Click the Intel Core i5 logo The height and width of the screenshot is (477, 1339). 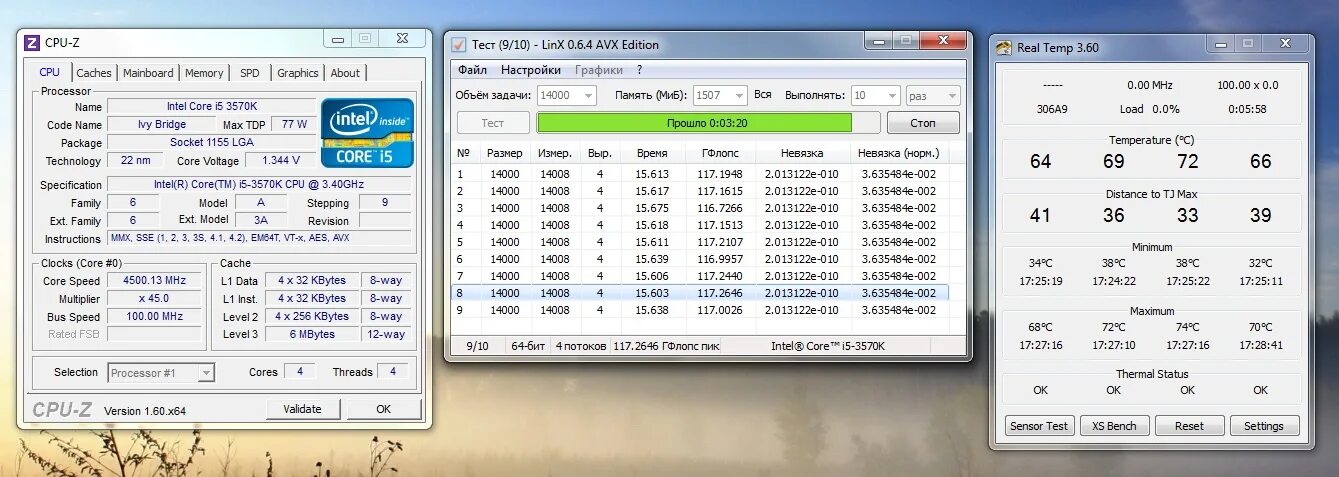367,132
